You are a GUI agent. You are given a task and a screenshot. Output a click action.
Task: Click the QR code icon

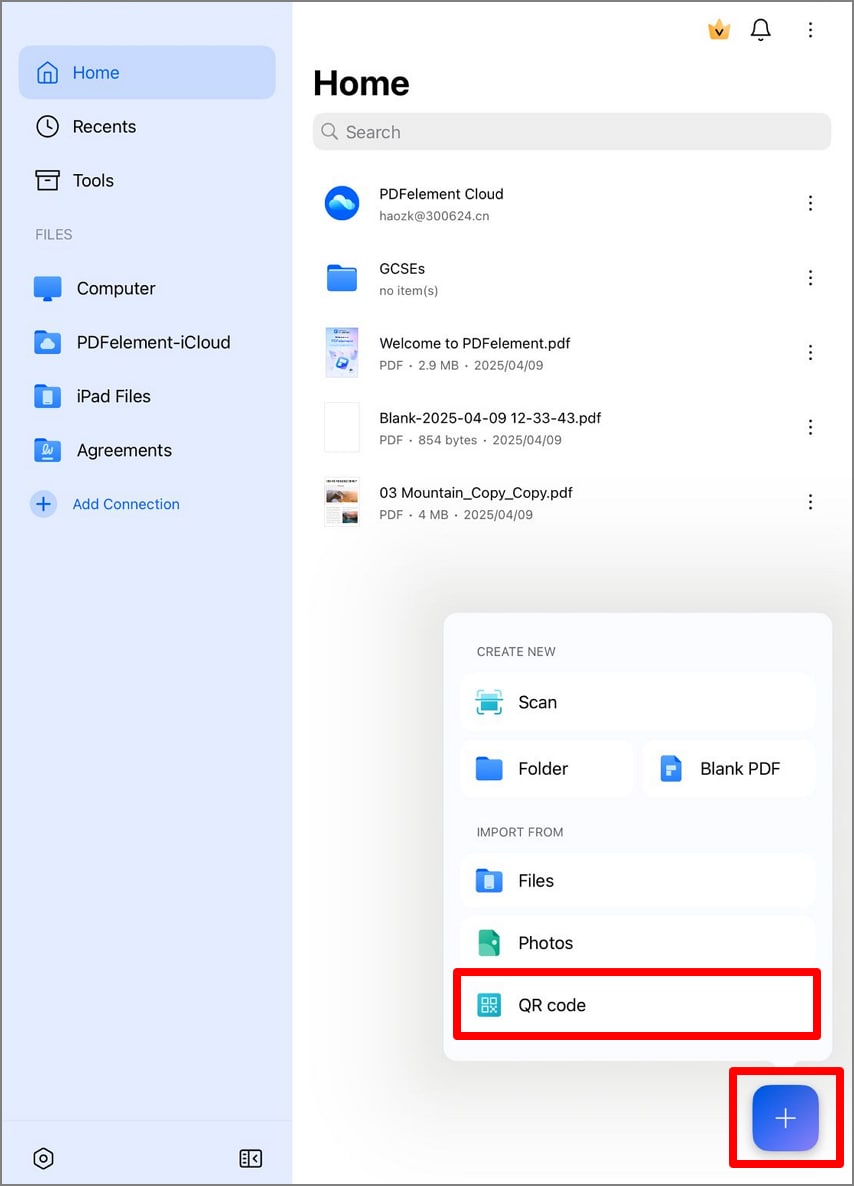(x=489, y=1005)
